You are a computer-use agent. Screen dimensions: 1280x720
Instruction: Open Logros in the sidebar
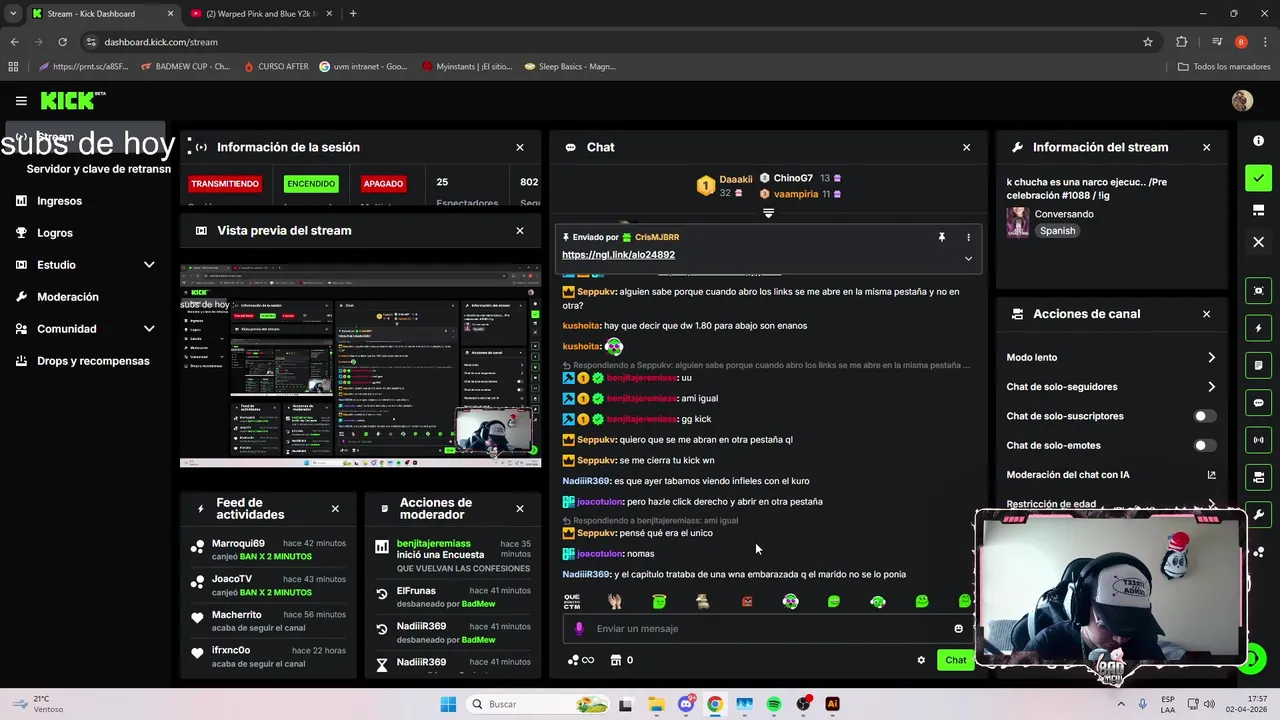click(x=54, y=233)
